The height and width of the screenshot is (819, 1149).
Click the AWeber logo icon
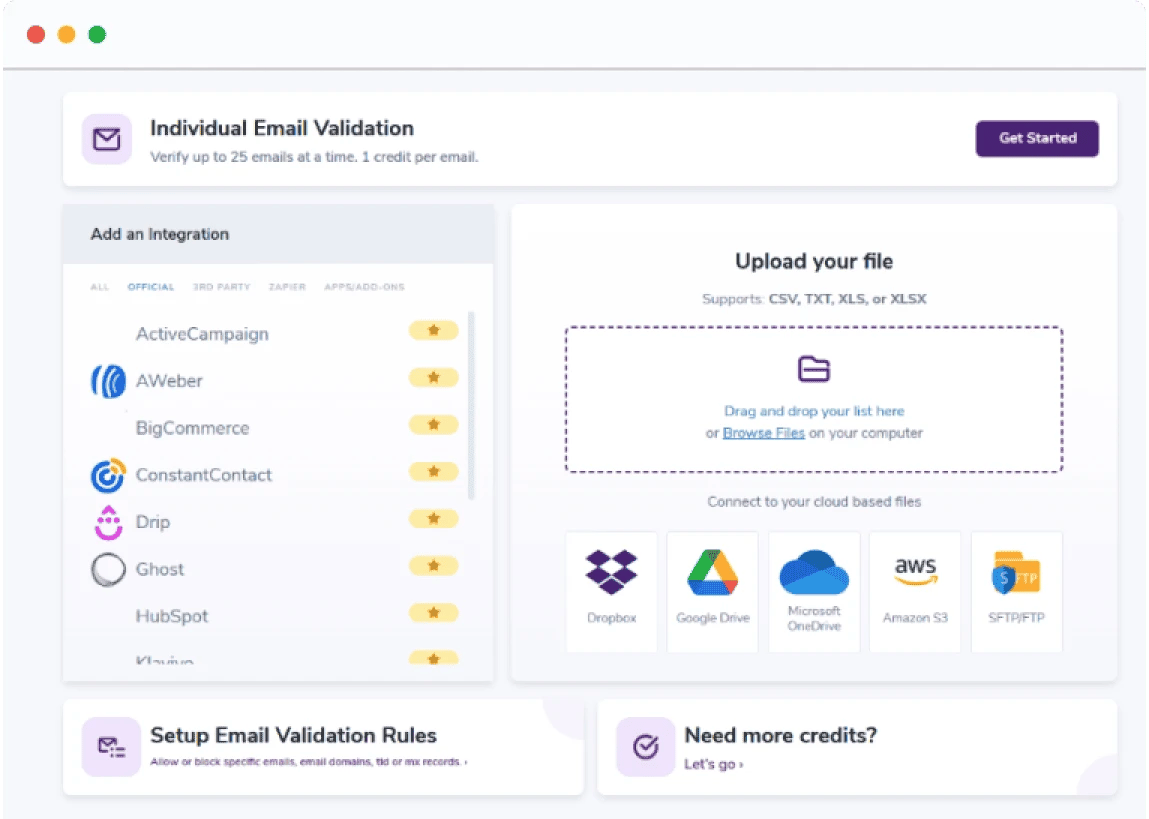(x=108, y=381)
